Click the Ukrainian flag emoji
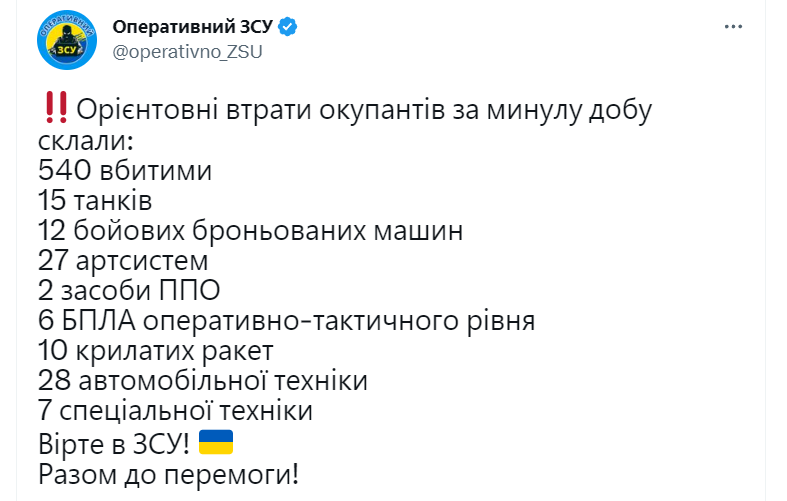This screenshot has width=787, height=501. (x=216, y=442)
